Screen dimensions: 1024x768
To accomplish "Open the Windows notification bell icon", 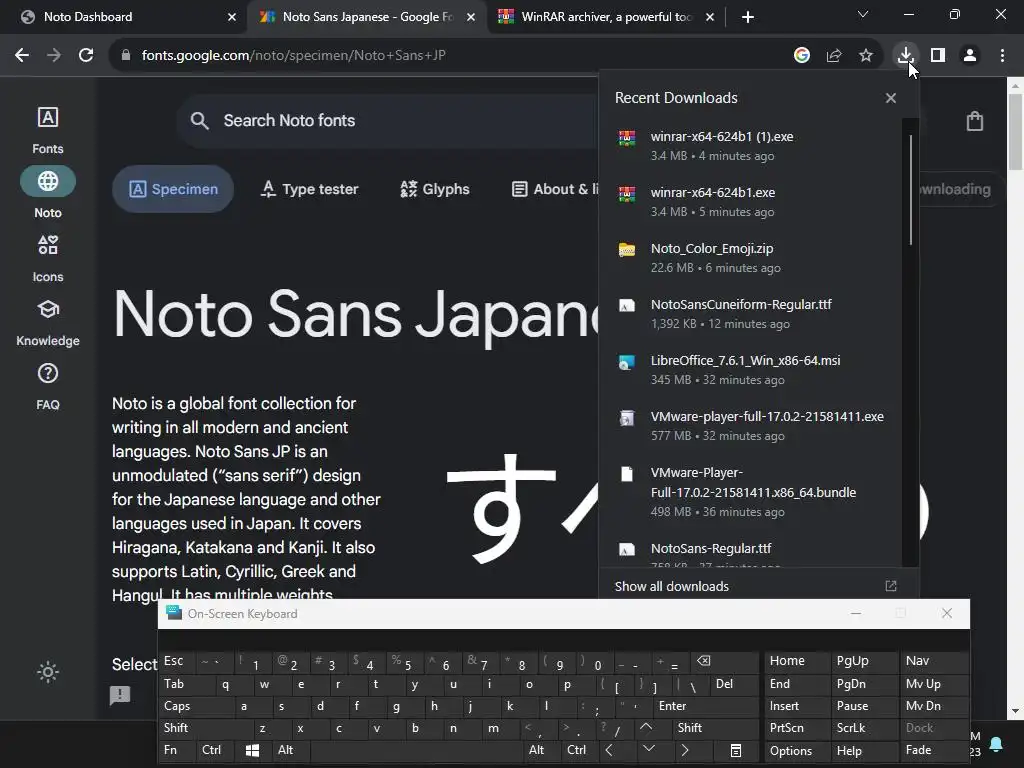I will [x=996, y=744].
